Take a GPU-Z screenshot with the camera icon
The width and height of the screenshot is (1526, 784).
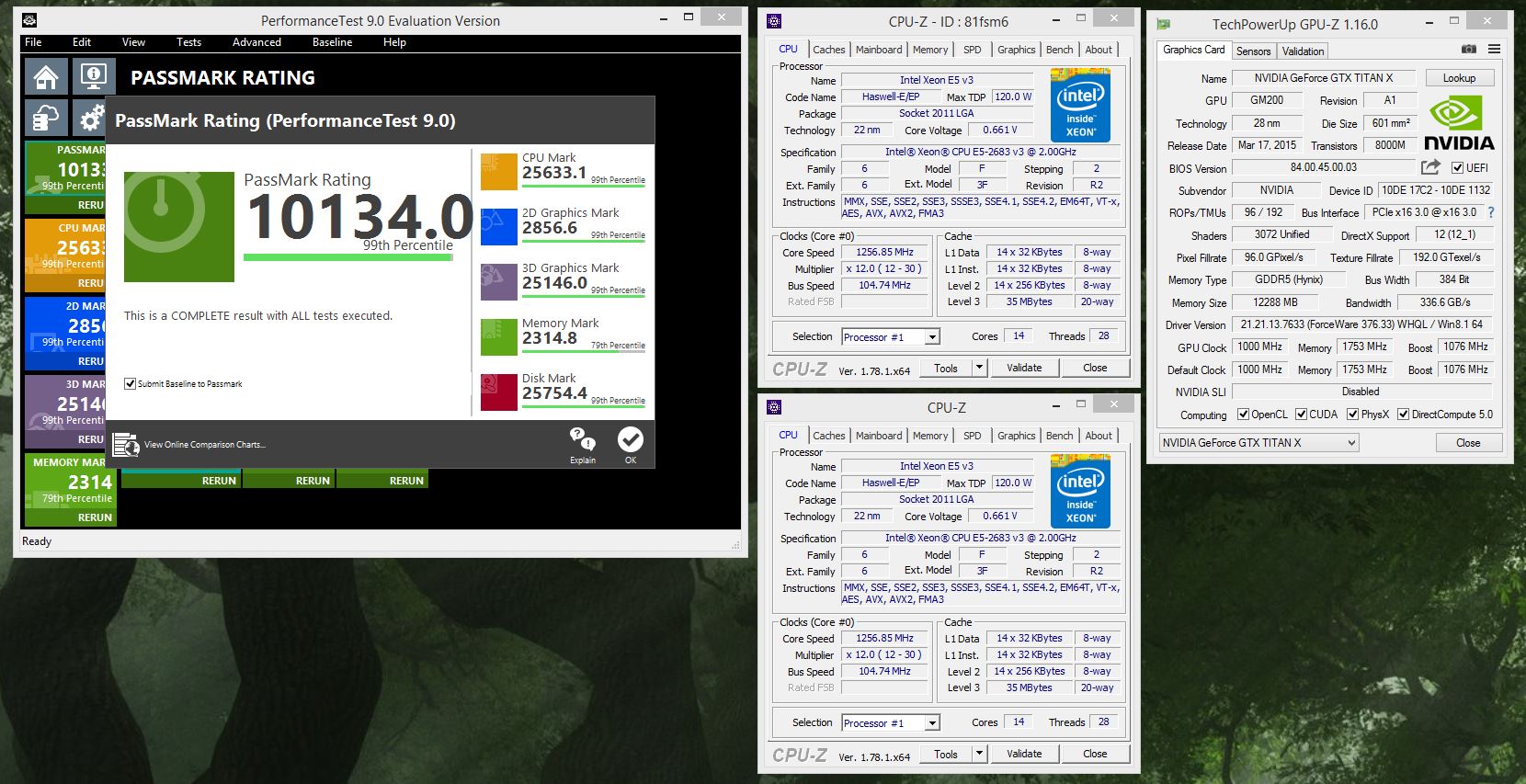point(1469,50)
